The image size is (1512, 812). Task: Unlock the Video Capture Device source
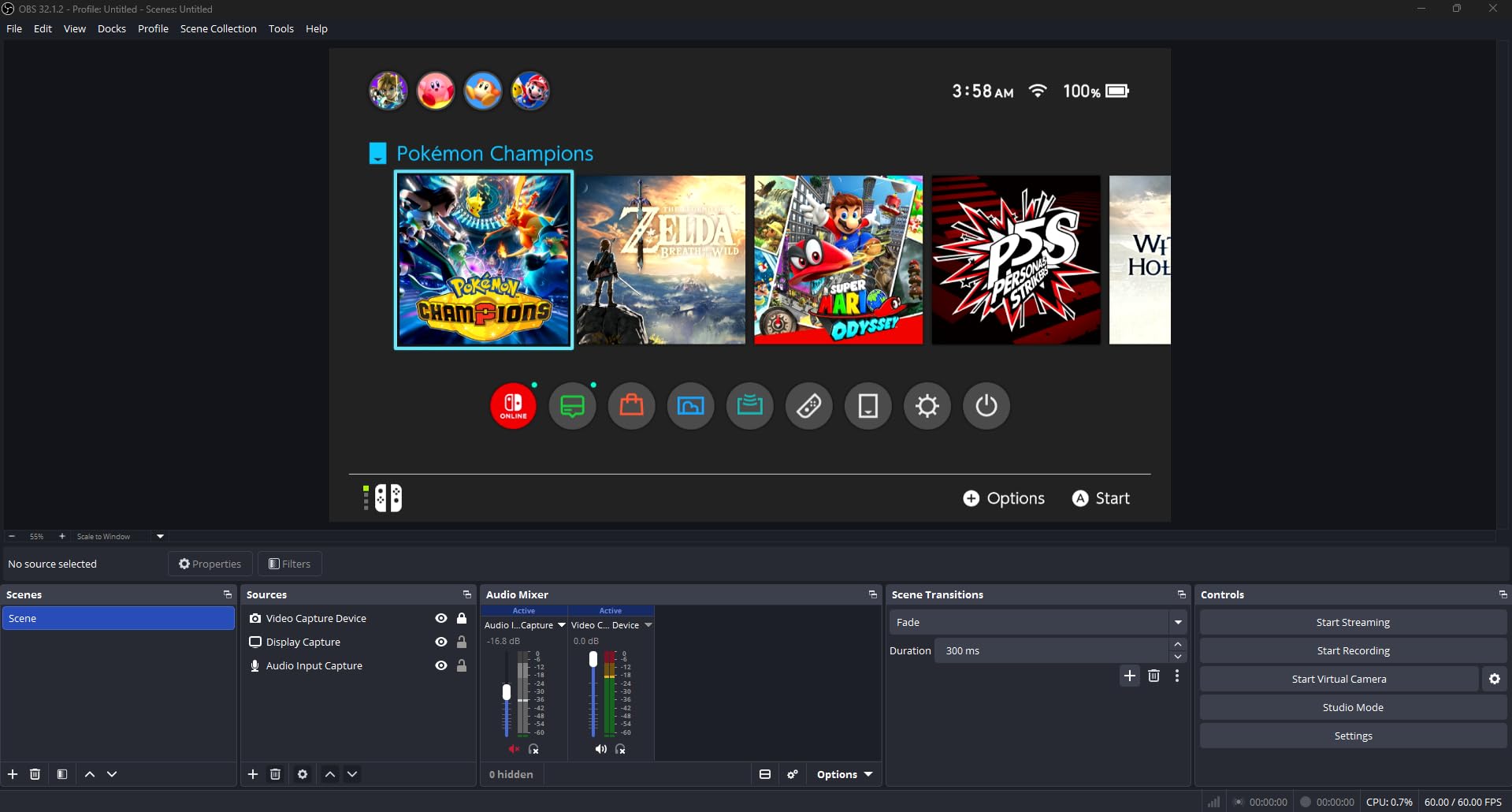(462, 618)
